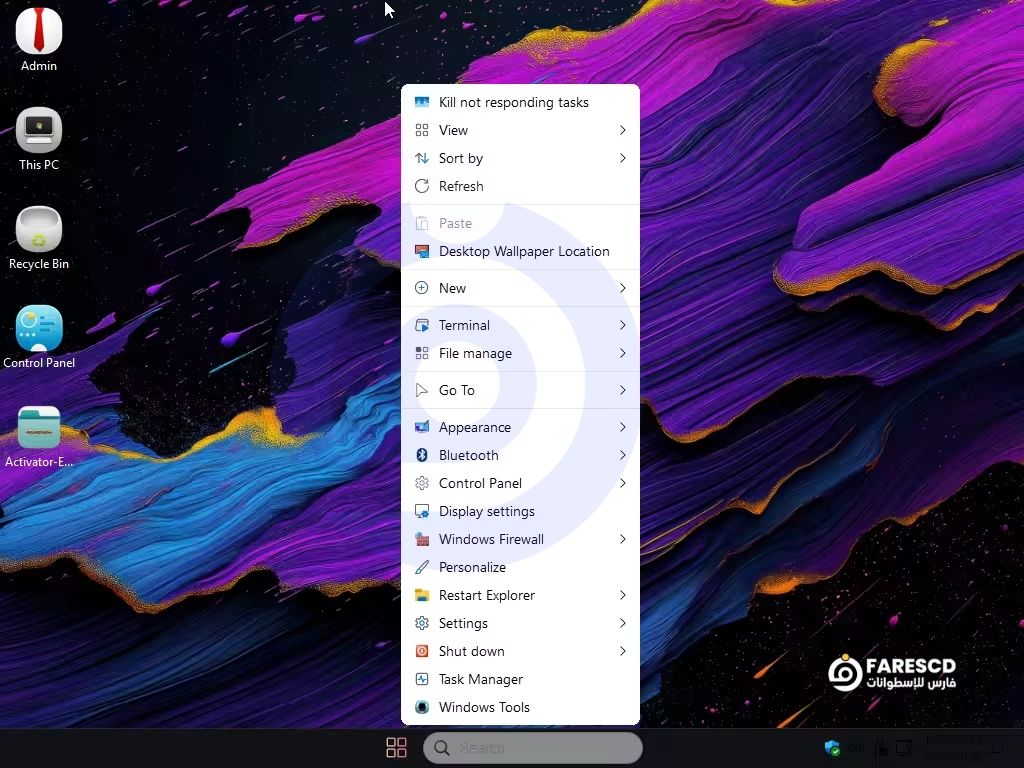Open the Recycle Bin

[39, 230]
